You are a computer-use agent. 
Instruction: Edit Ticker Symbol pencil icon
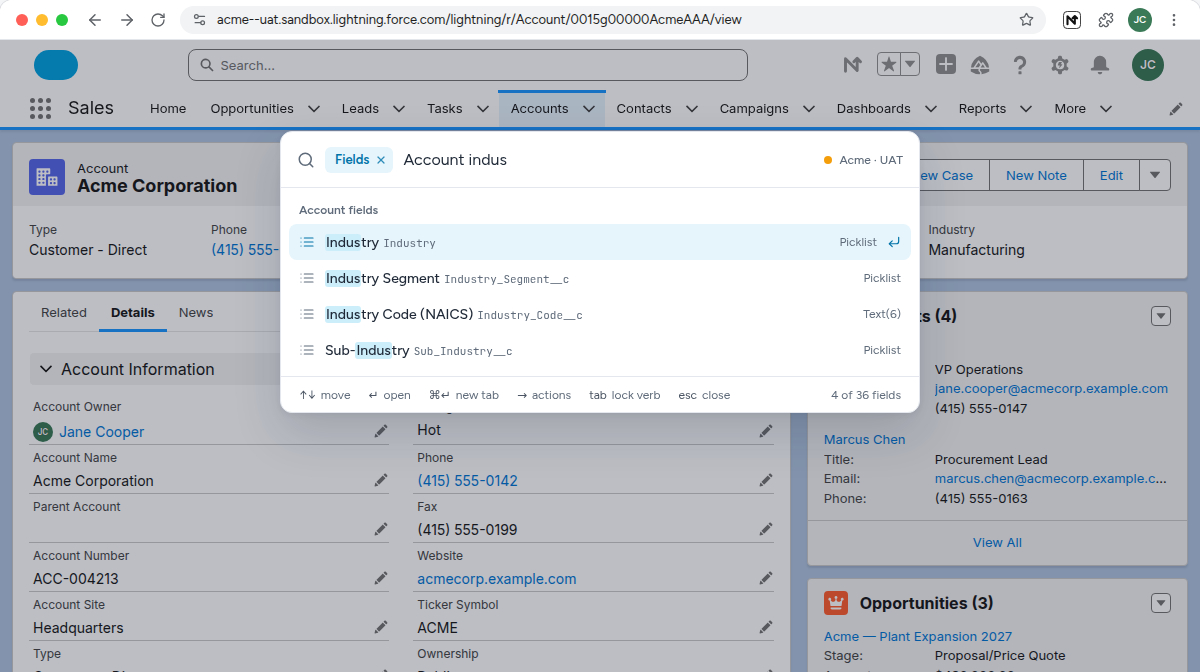765,627
